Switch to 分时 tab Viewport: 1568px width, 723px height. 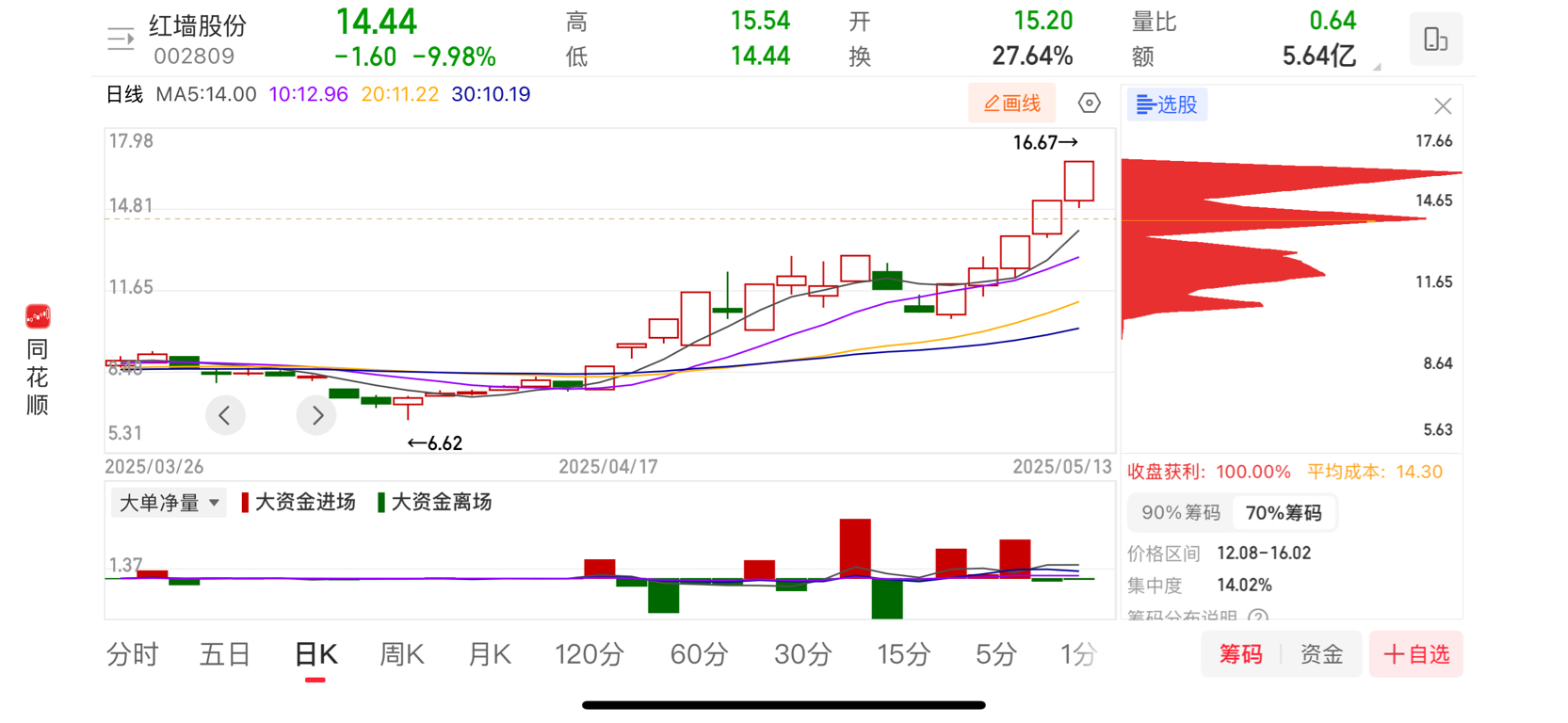tap(132, 654)
